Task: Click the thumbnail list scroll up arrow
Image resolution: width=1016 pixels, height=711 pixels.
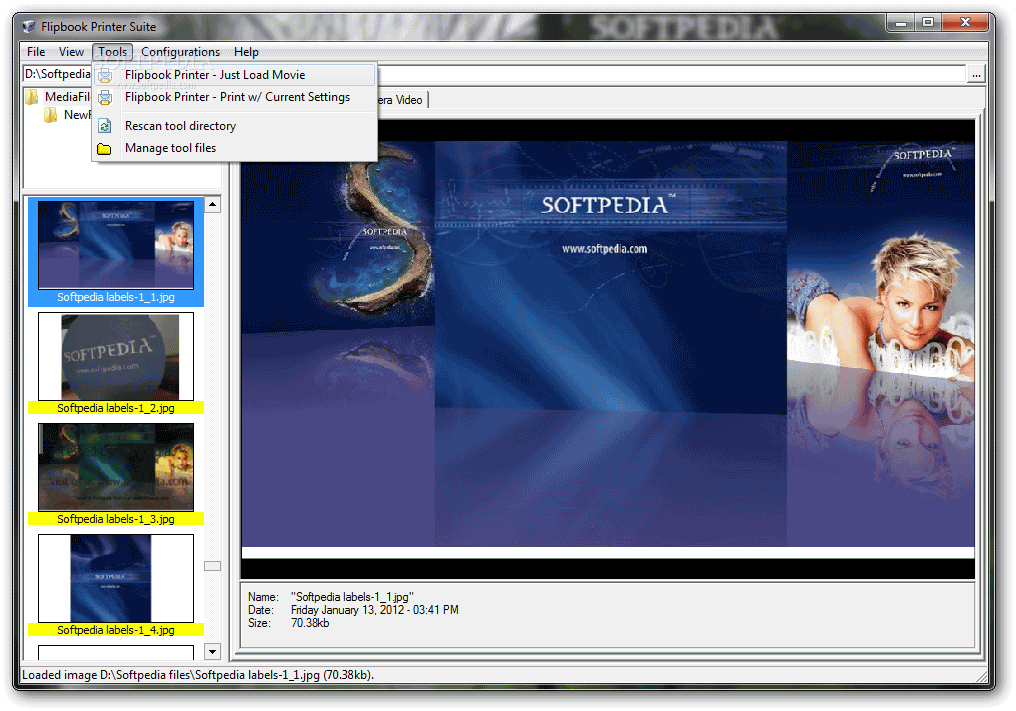Action: pos(213,205)
